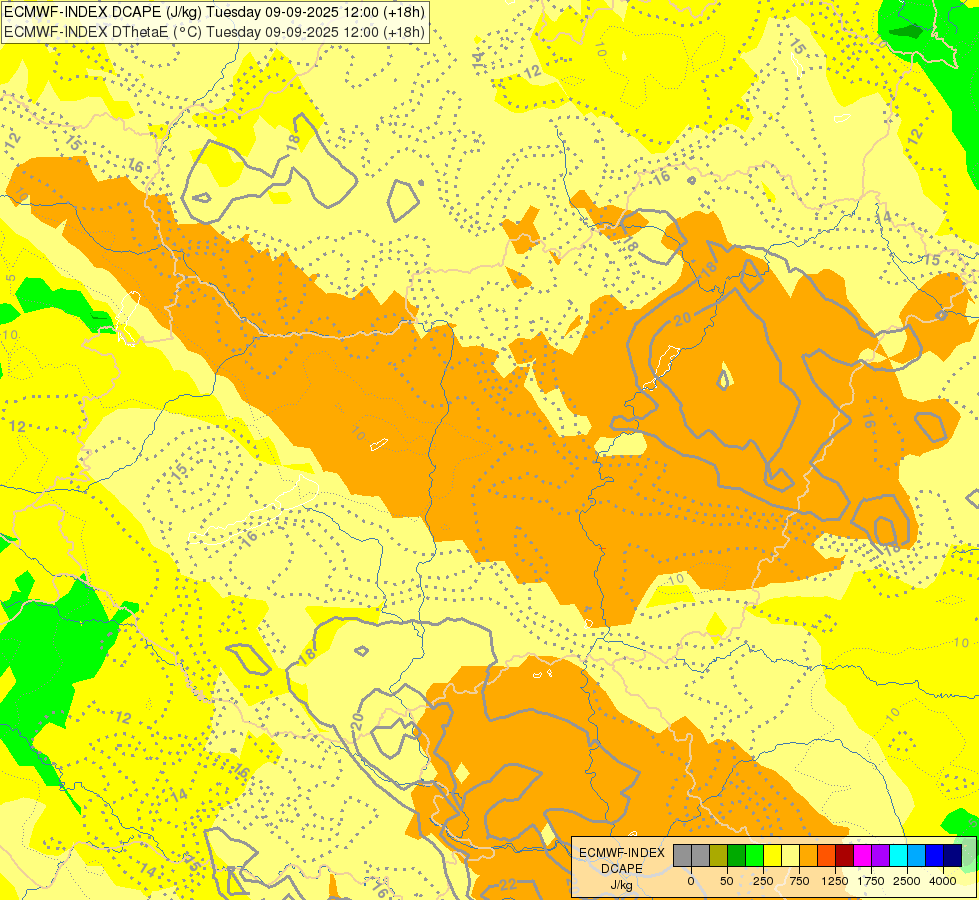Click the pure blue legend swatch
The height and width of the screenshot is (900, 979).
[x=935, y=855]
